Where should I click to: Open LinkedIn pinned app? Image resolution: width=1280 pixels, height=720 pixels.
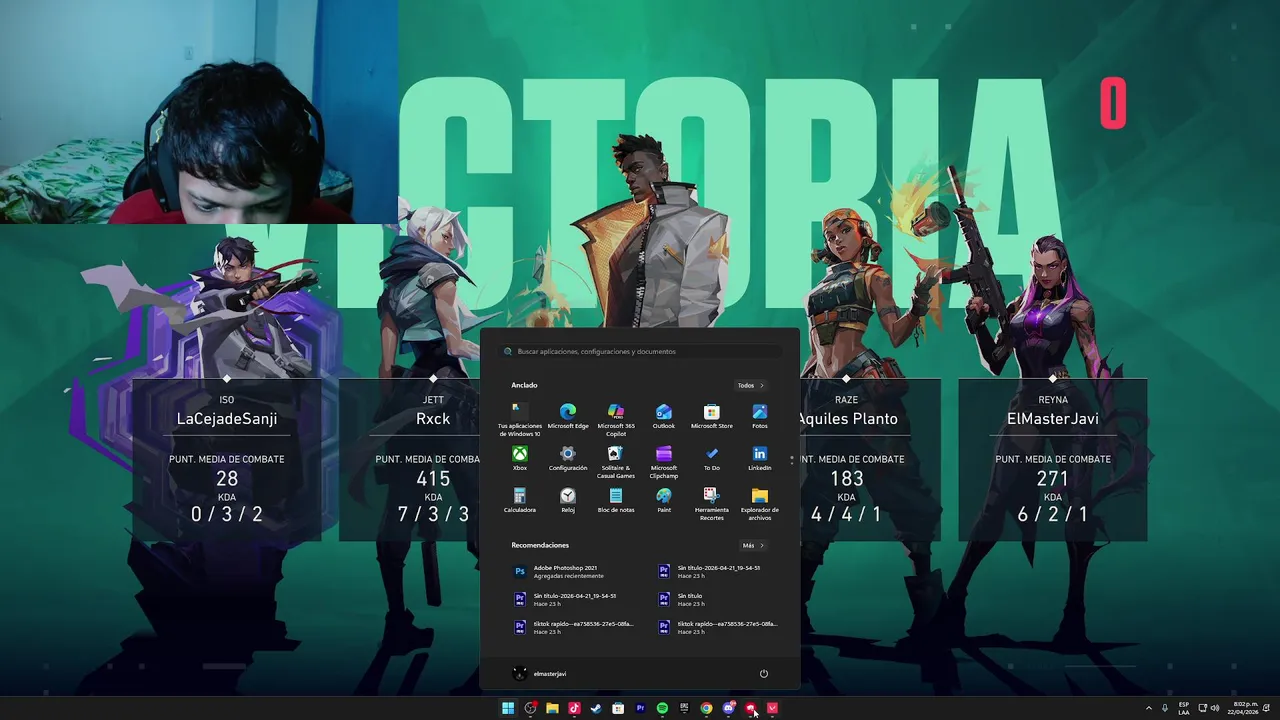[x=760, y=458]
